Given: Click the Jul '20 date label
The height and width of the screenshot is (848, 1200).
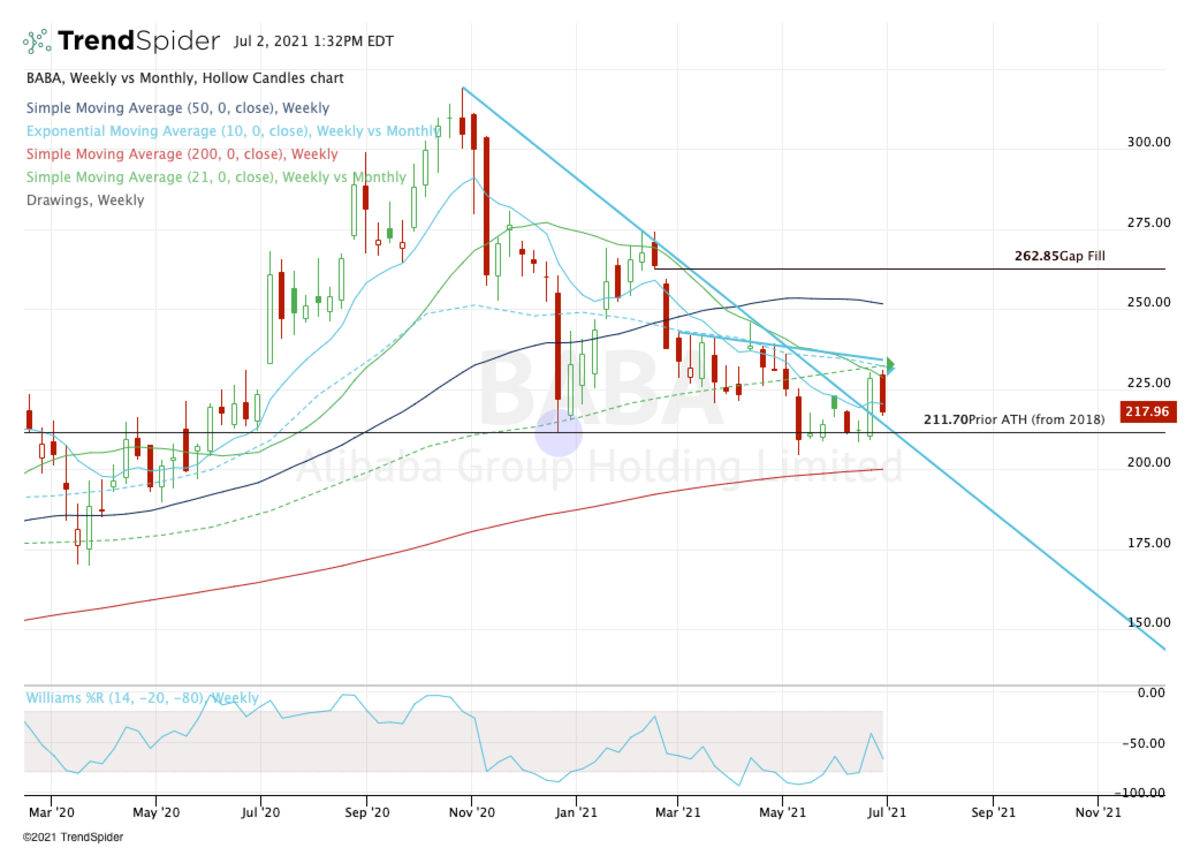Looking at the screenshot, I should (260, 813).
